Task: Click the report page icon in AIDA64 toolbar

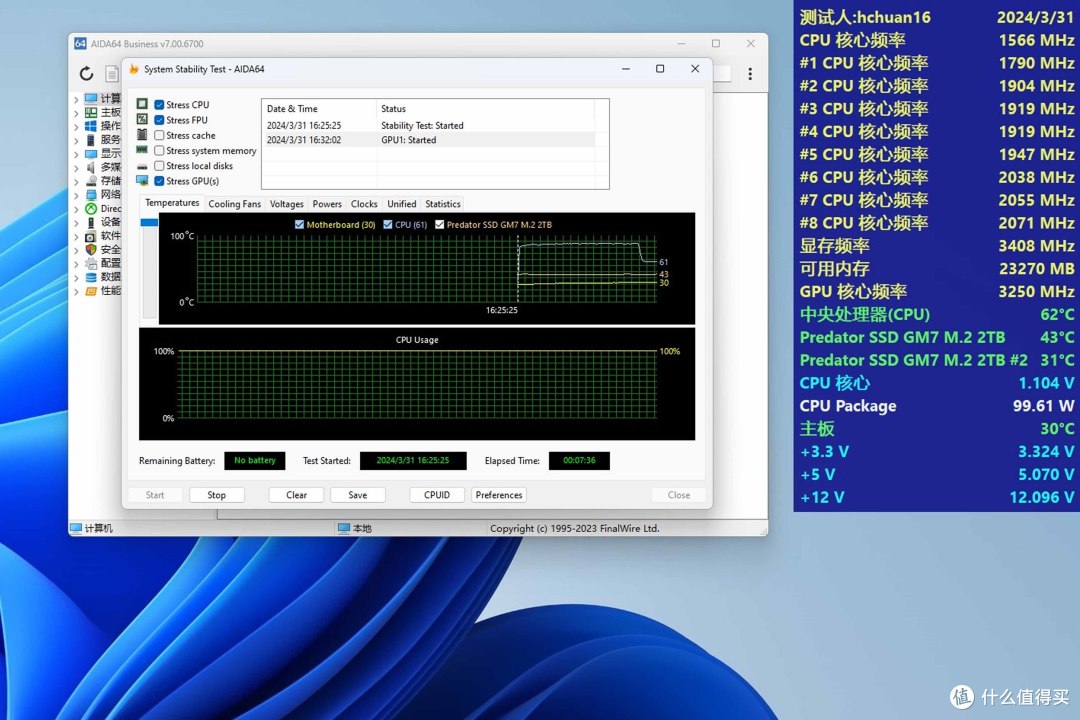Action: pos(112,73)
